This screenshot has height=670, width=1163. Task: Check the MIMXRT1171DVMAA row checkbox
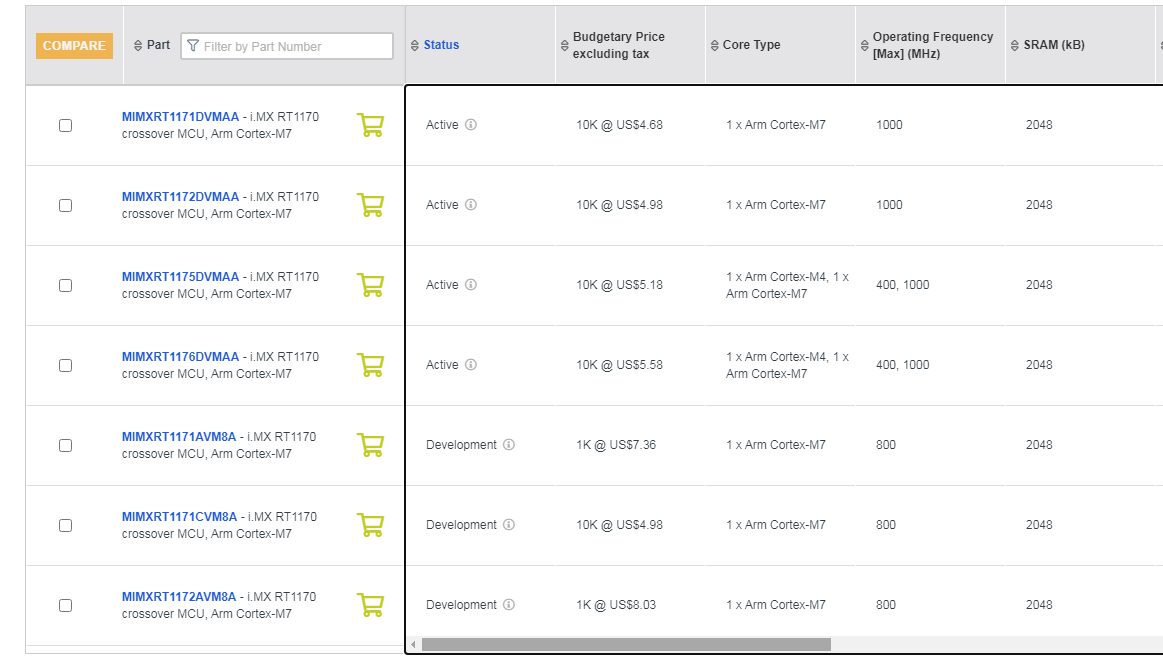click(65, 125)
